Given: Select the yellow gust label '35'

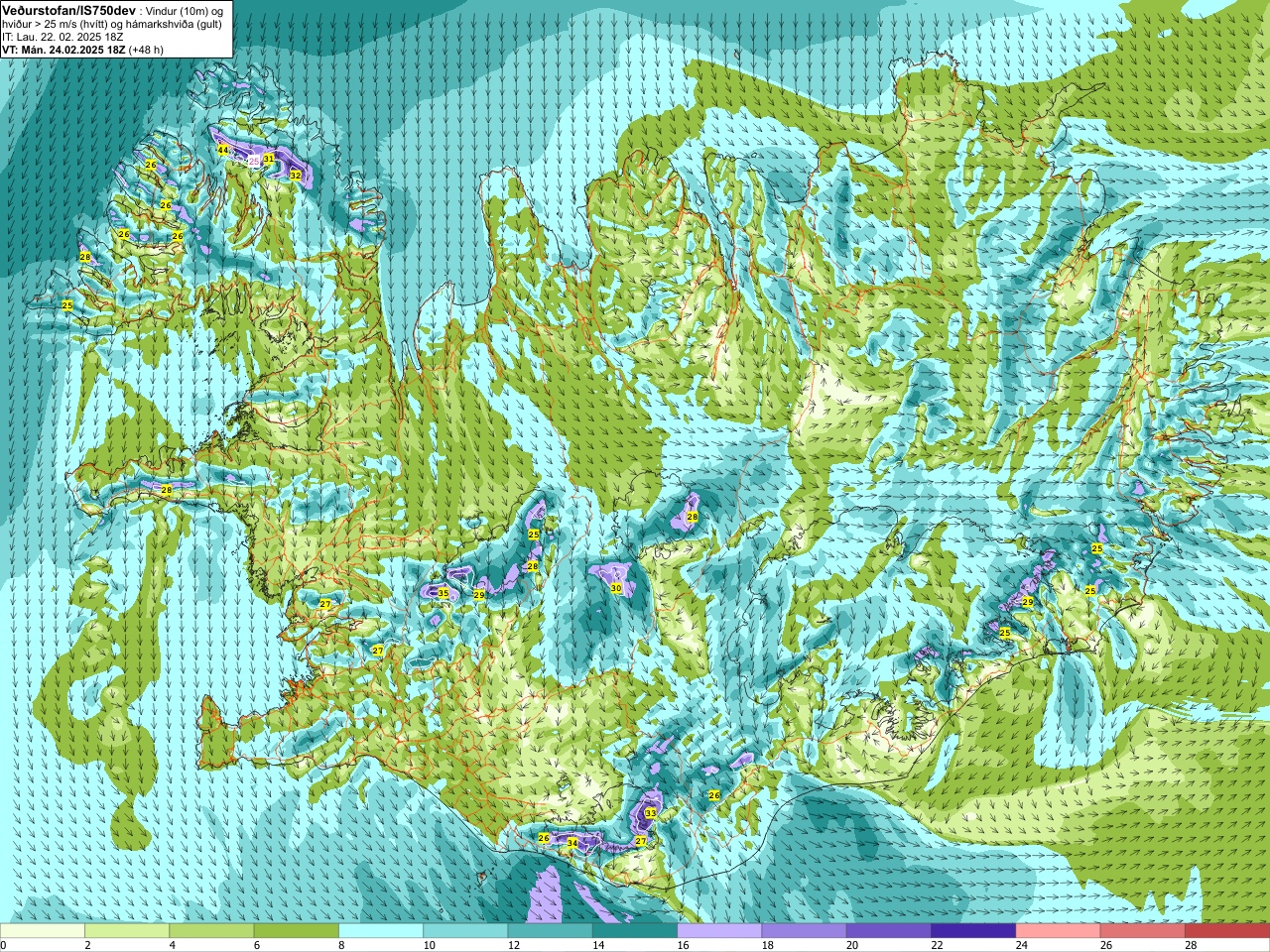Looking at the screenshot, I should pos(444,593).
